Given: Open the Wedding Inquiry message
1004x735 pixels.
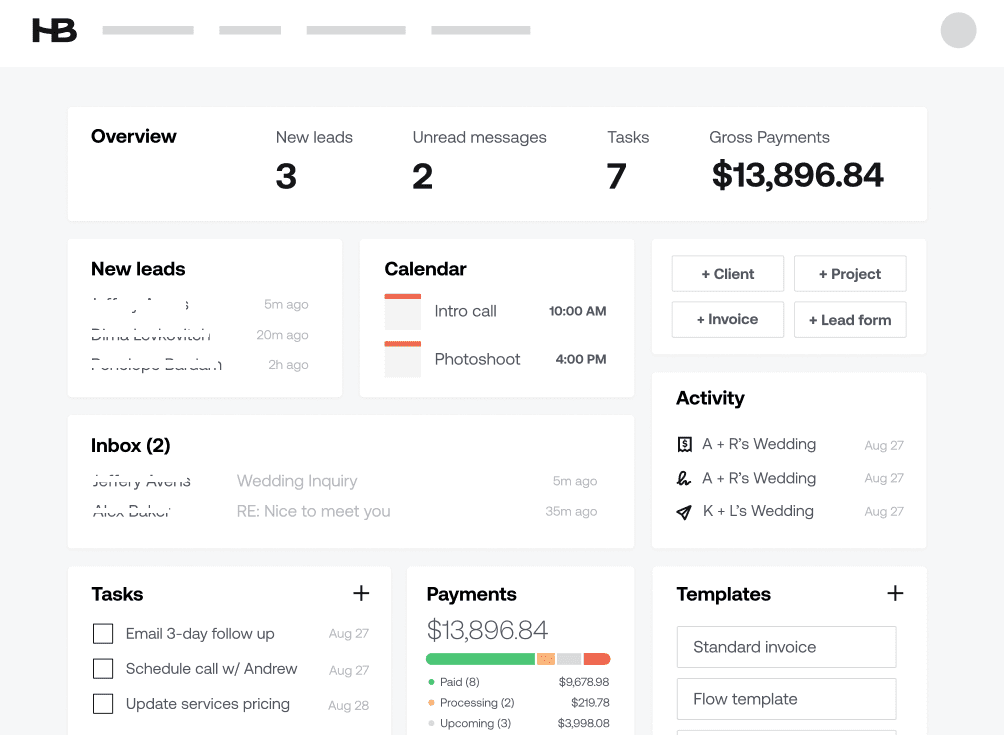Looking at the screenshot, I should click(297, 481).
